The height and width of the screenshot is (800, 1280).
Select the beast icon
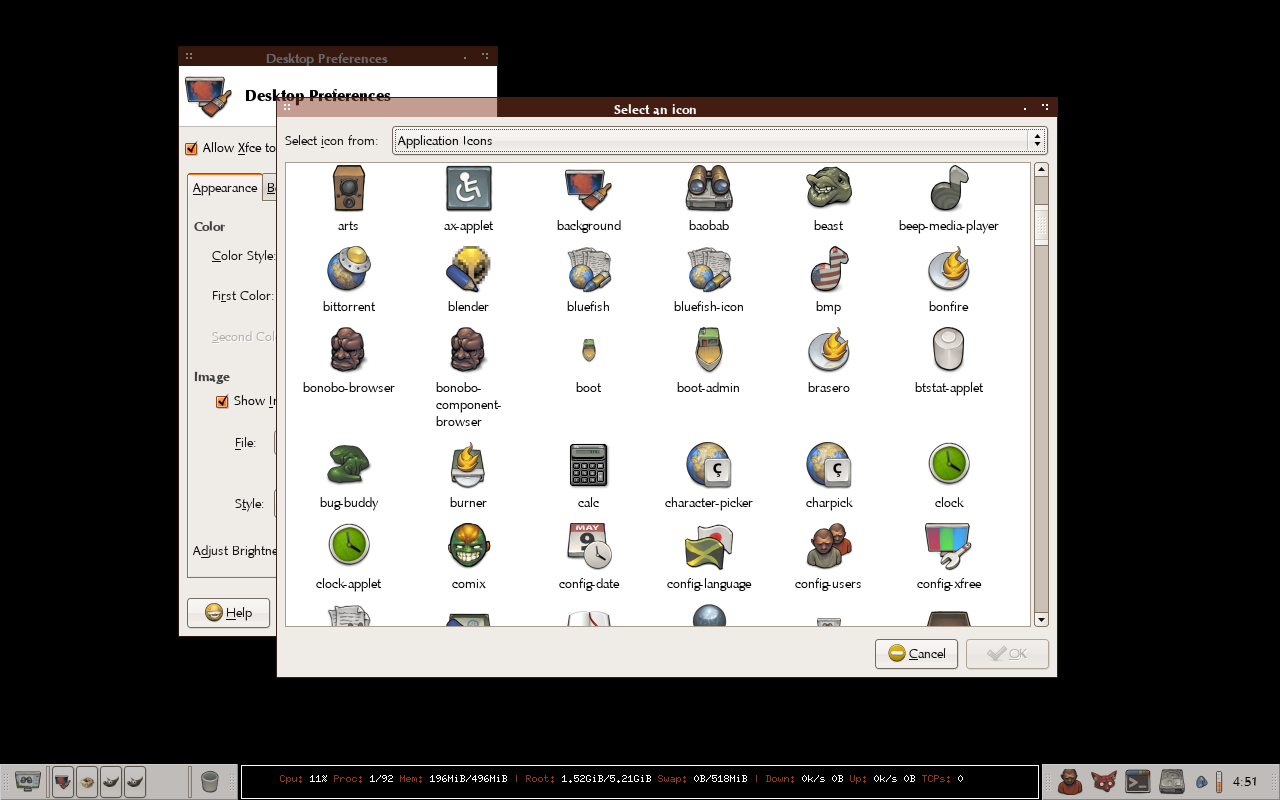(828, 188)
